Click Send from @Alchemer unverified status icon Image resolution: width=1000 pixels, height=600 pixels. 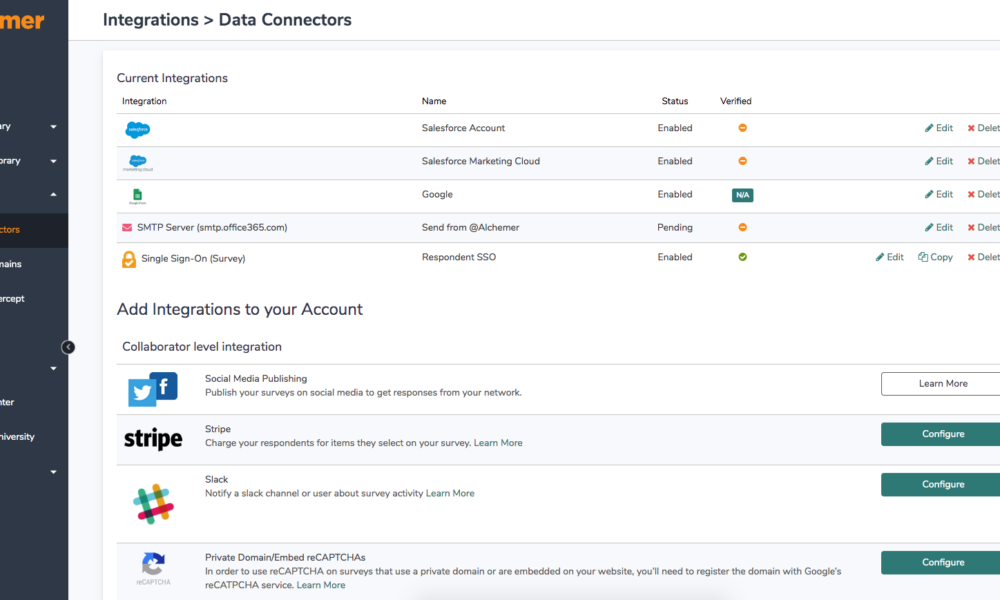pyautogui.click(x=742, y=228)
